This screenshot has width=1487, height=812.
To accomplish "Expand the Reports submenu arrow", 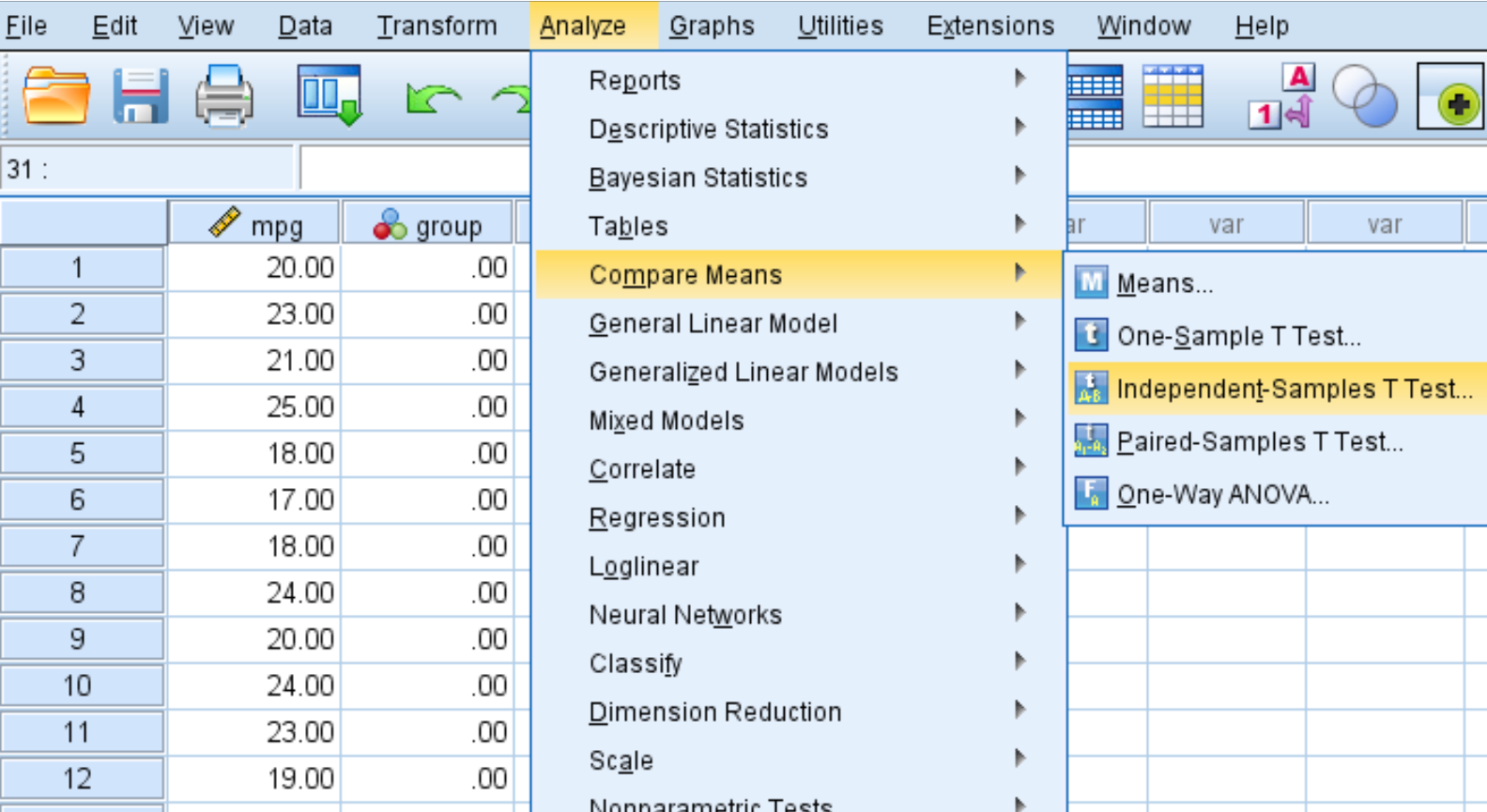I will 1020,78.
